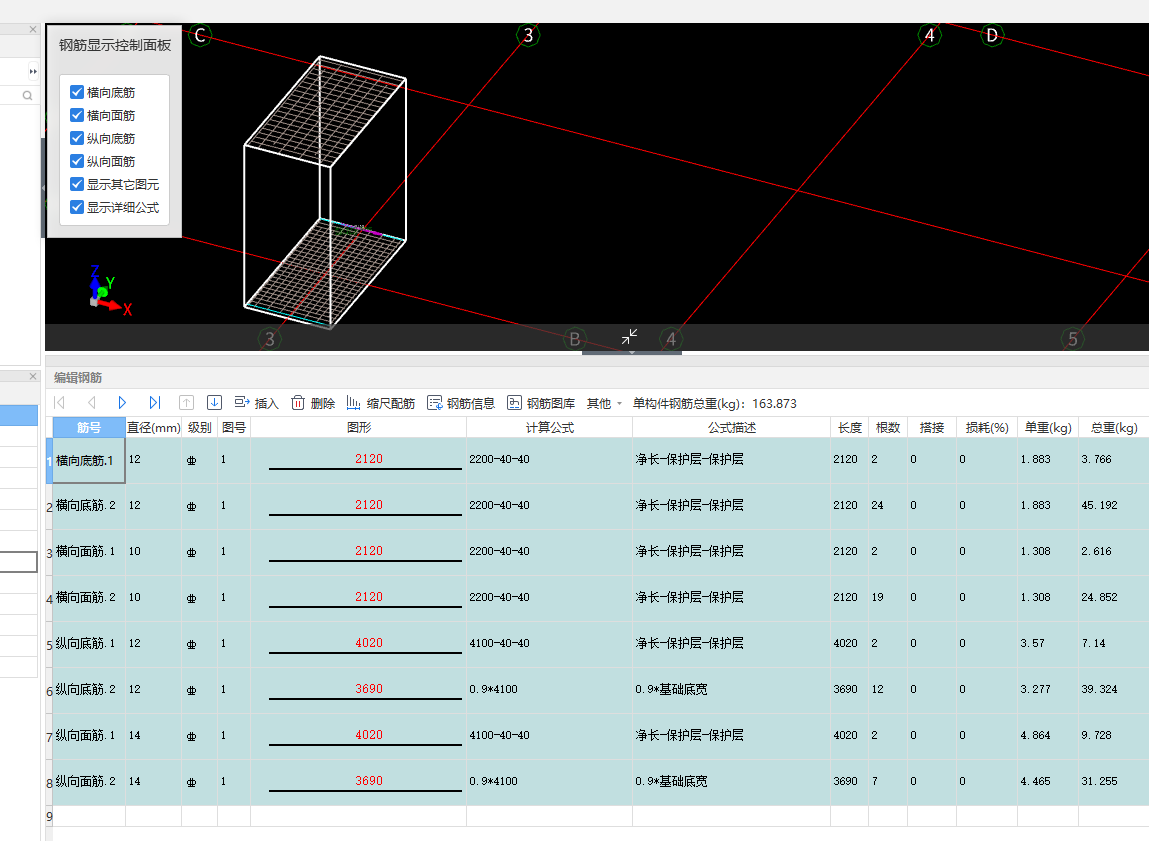This screenshot has height=841, width=1149.
Task: Select row 横向底筋.1
Action: pos(597,460)
